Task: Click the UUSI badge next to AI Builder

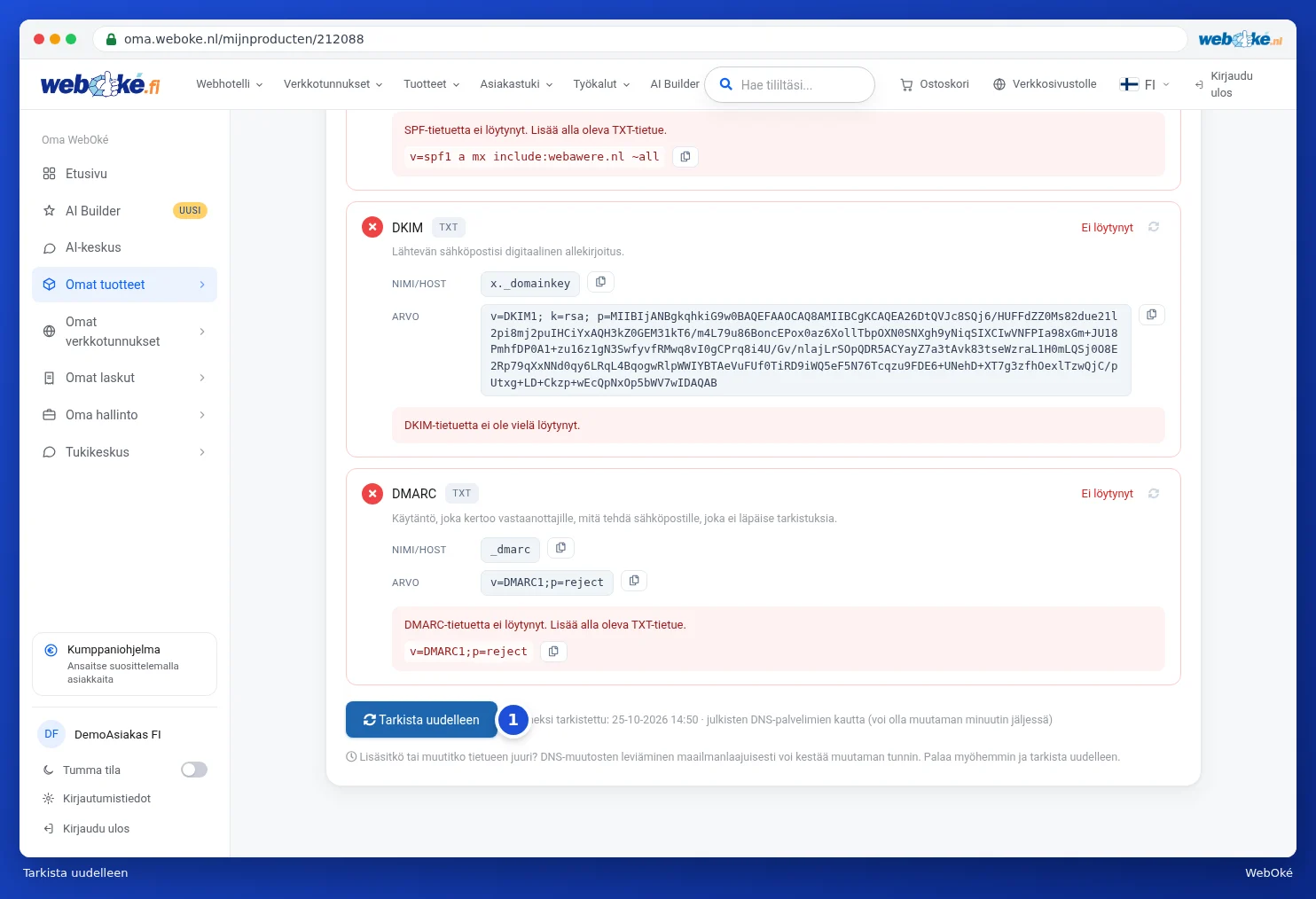Action: tap(190, 211)
